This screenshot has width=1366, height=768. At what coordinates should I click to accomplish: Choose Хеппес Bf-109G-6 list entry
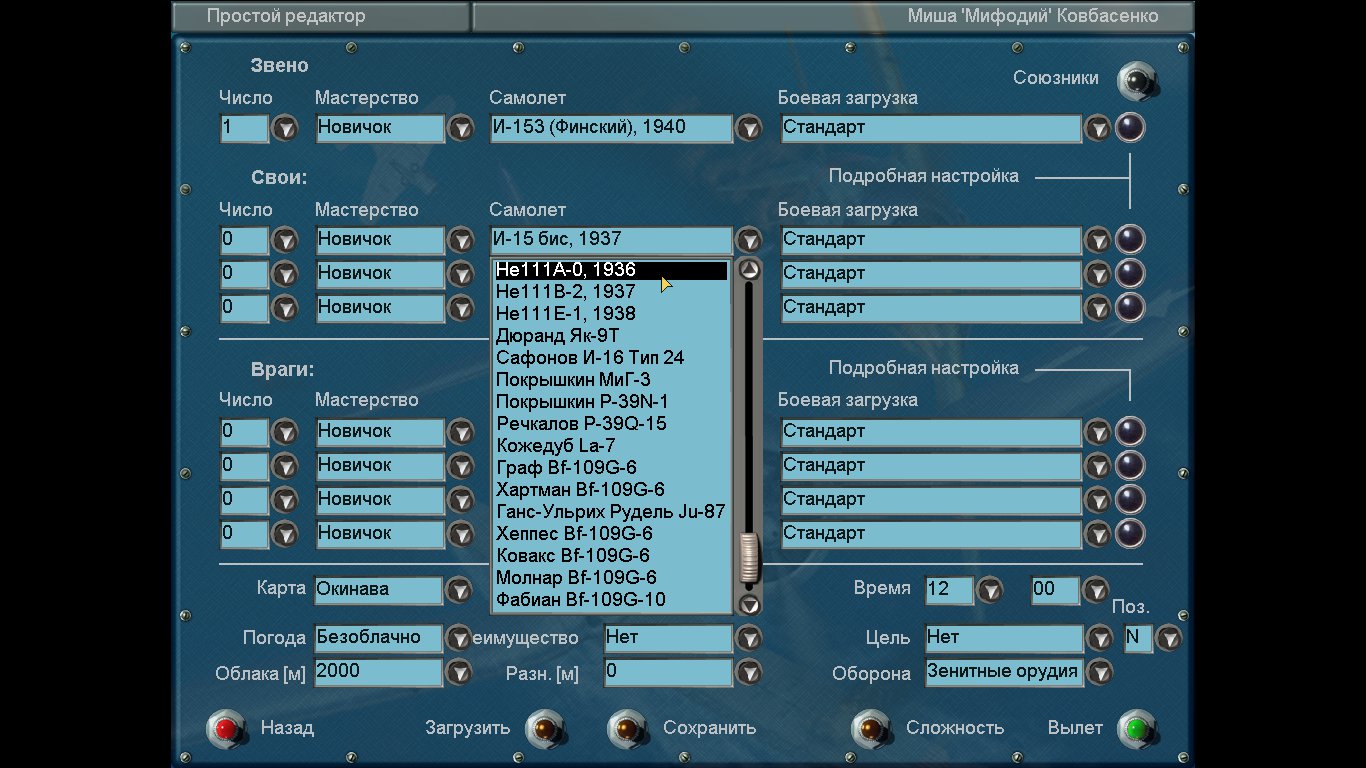pyautogui.click(x=611, y=534)
